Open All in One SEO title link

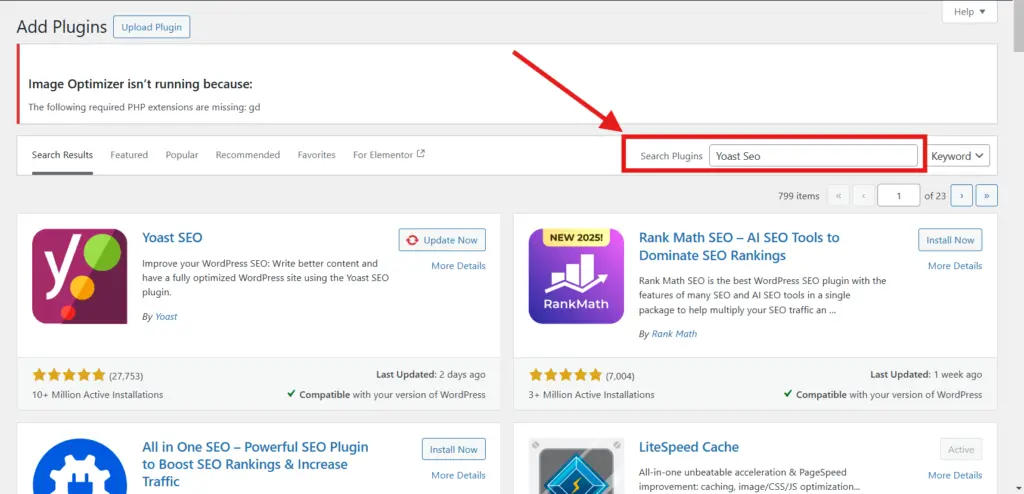pyautogui.click(x=255, y=465)
